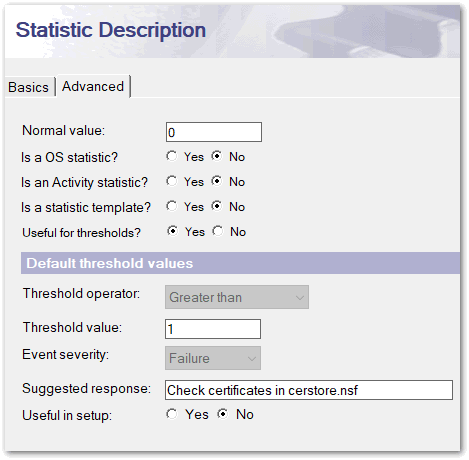Viewport: 469px width, 460px height.
Task: Choose Yes for Is an Activity statistic
Action: [x=172, y=181]
